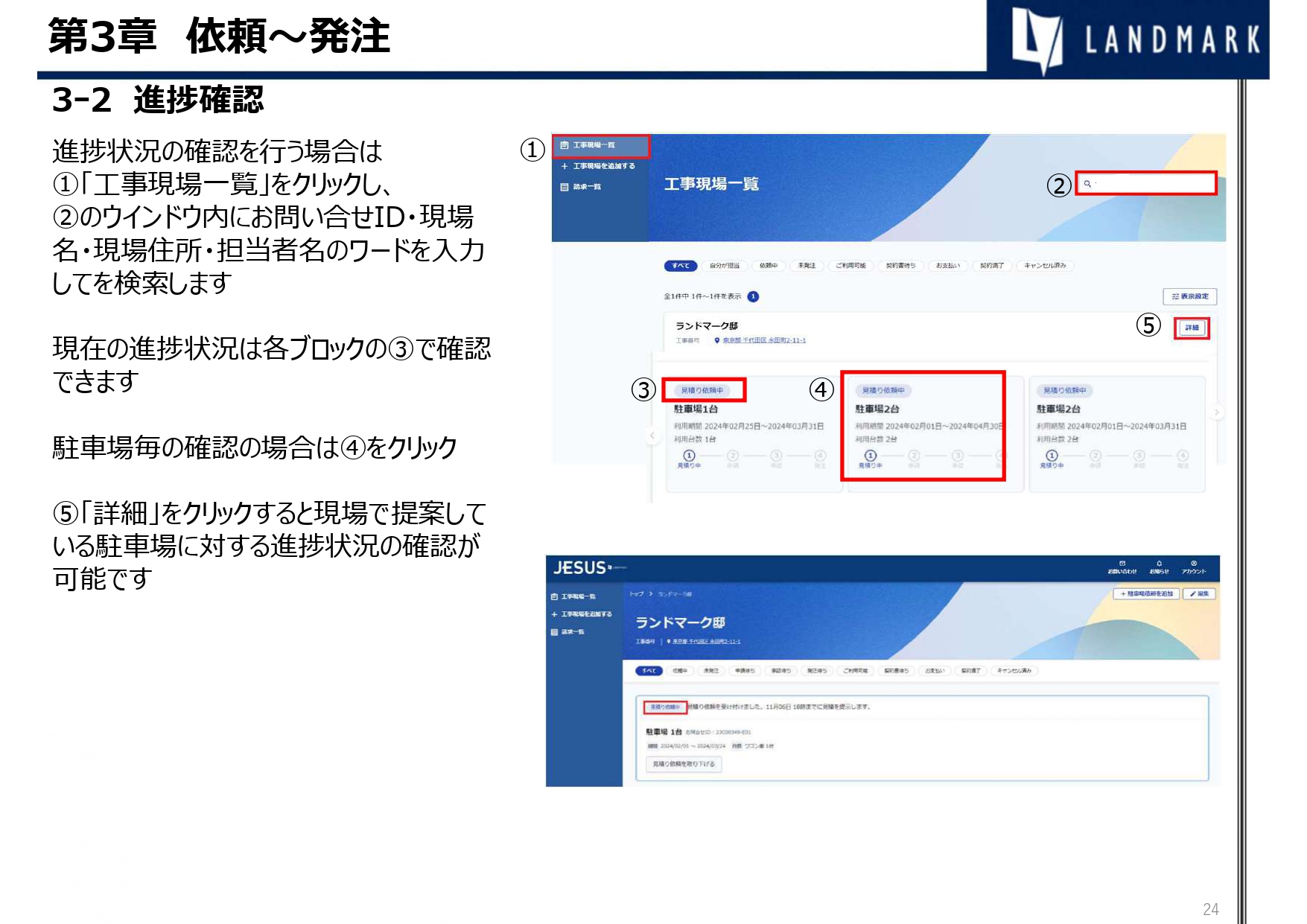Click into the 工事現場一覧 search input field

pos(1146,183)
